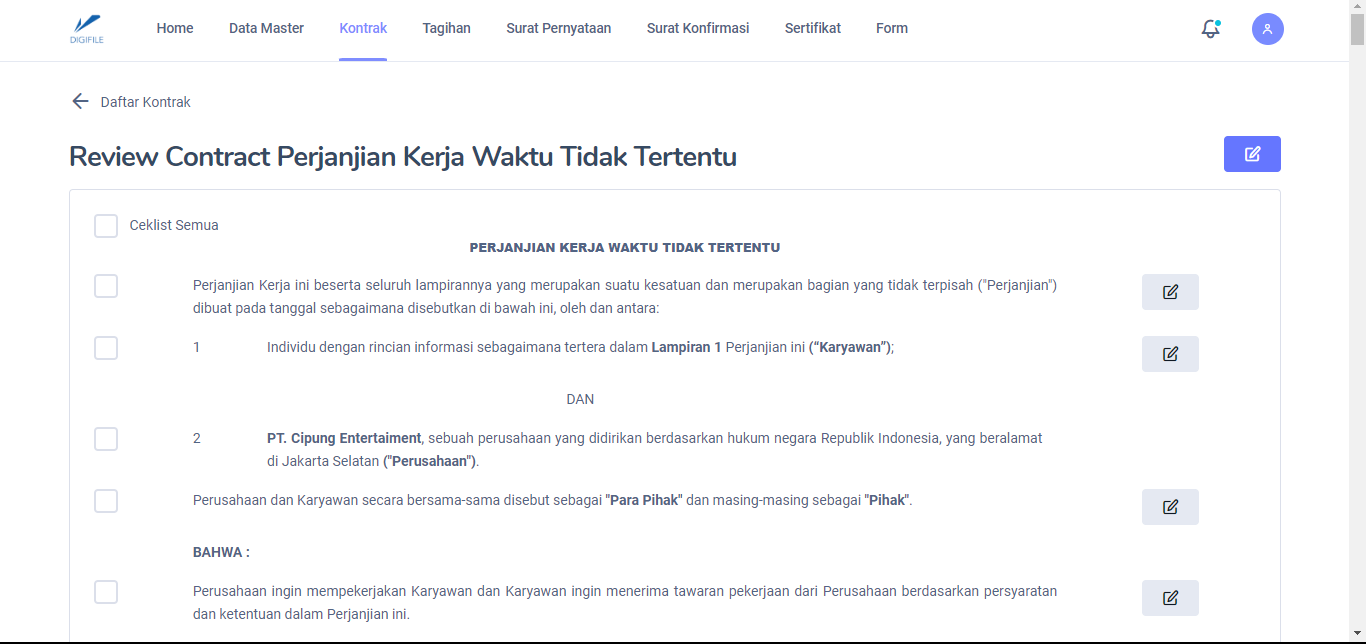
Task: Open the Data Master menu
Action: 266,28
